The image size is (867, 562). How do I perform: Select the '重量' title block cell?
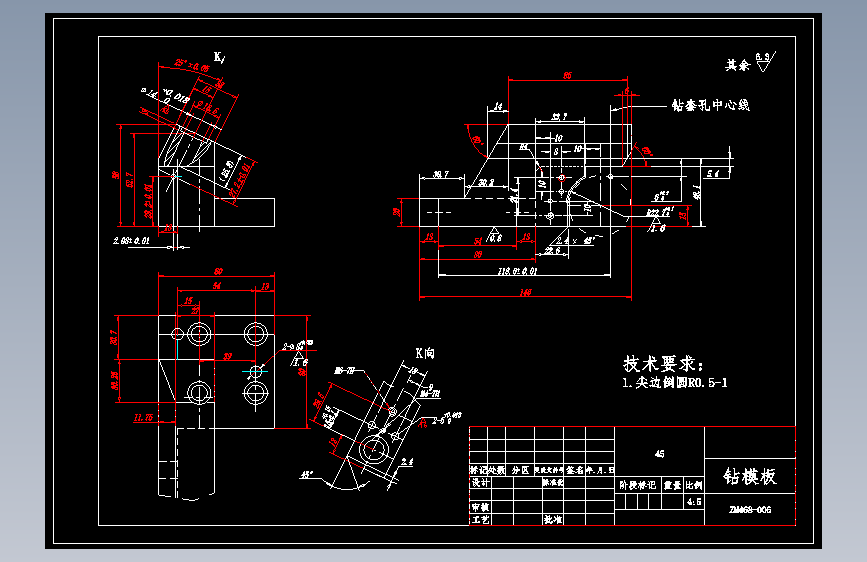pyautogui.click(x=672, y=485)
